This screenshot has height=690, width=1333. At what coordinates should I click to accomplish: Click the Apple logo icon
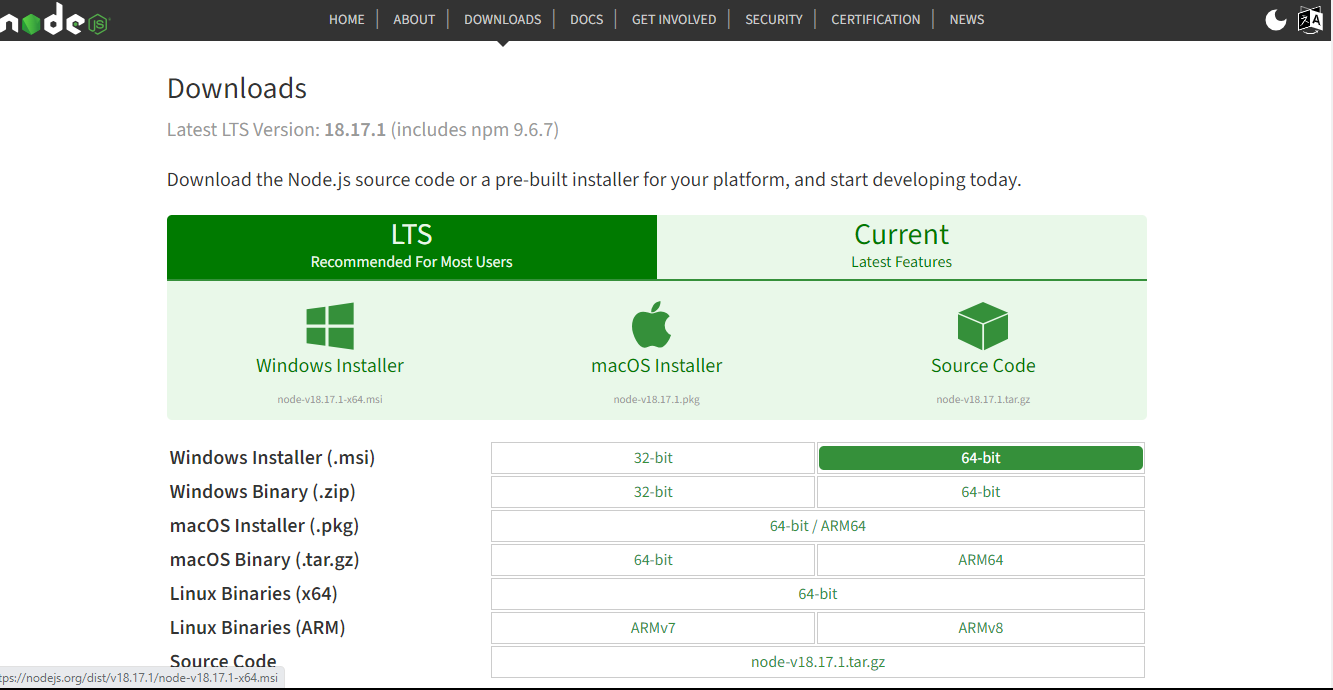click(652, 324)
